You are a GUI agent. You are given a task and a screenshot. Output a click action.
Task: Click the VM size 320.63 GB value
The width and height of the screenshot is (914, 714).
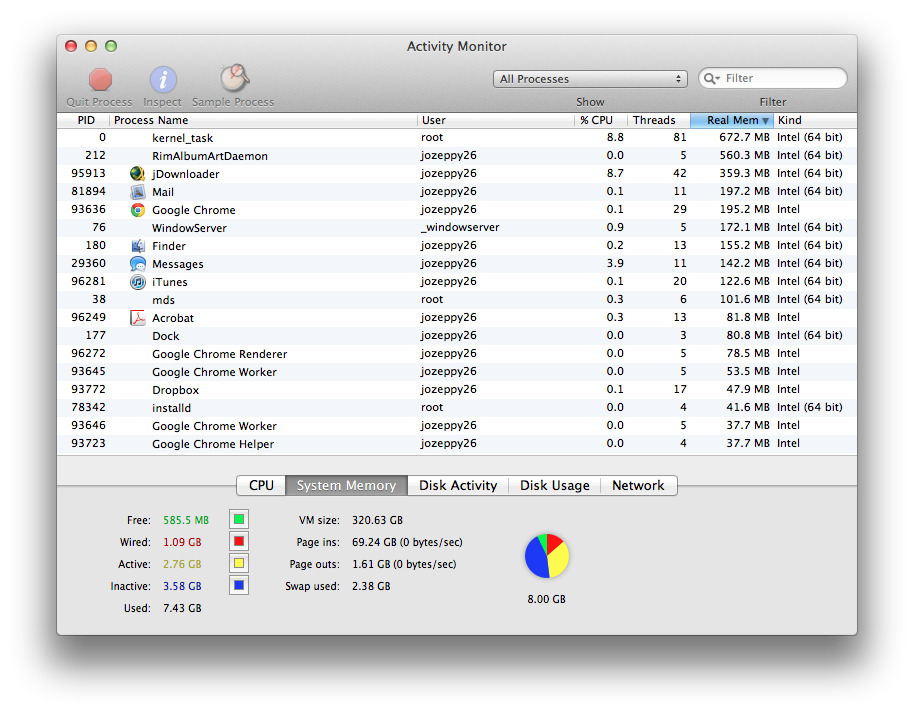[377, 520]
